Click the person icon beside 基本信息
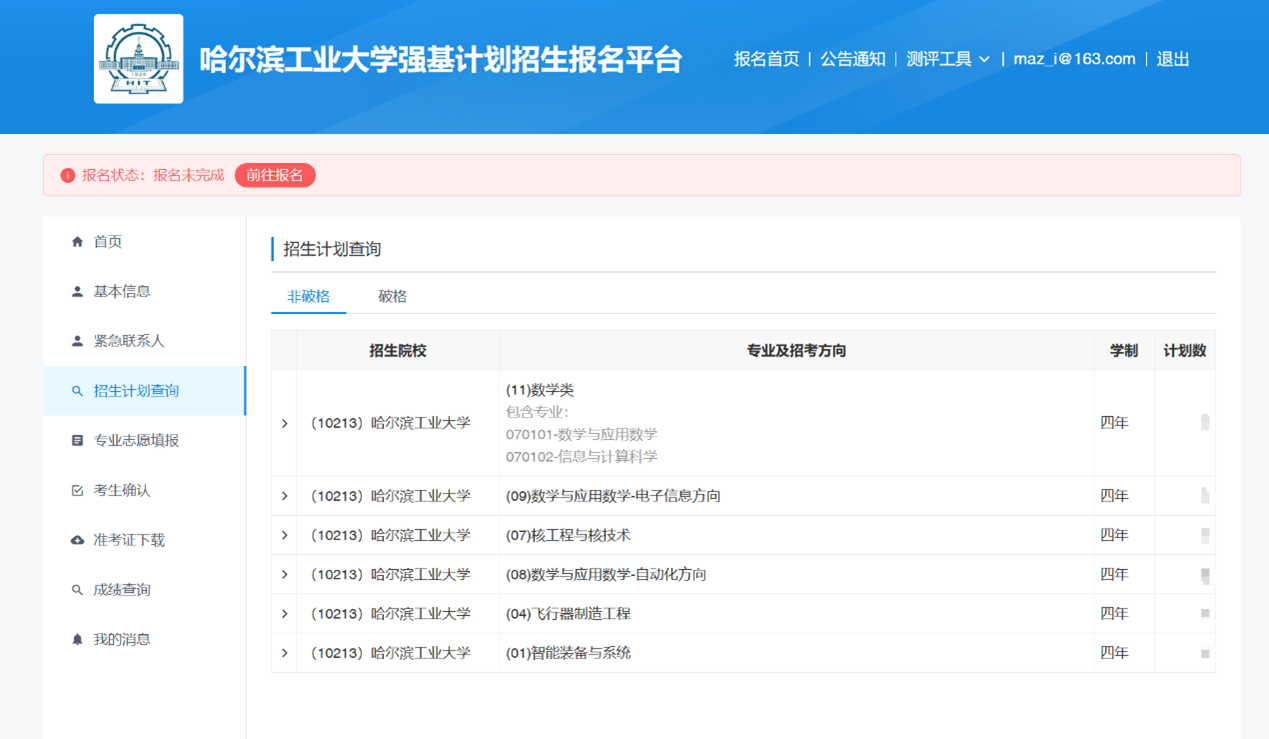This screenshot has height=739, width=1269. [77, 291]
